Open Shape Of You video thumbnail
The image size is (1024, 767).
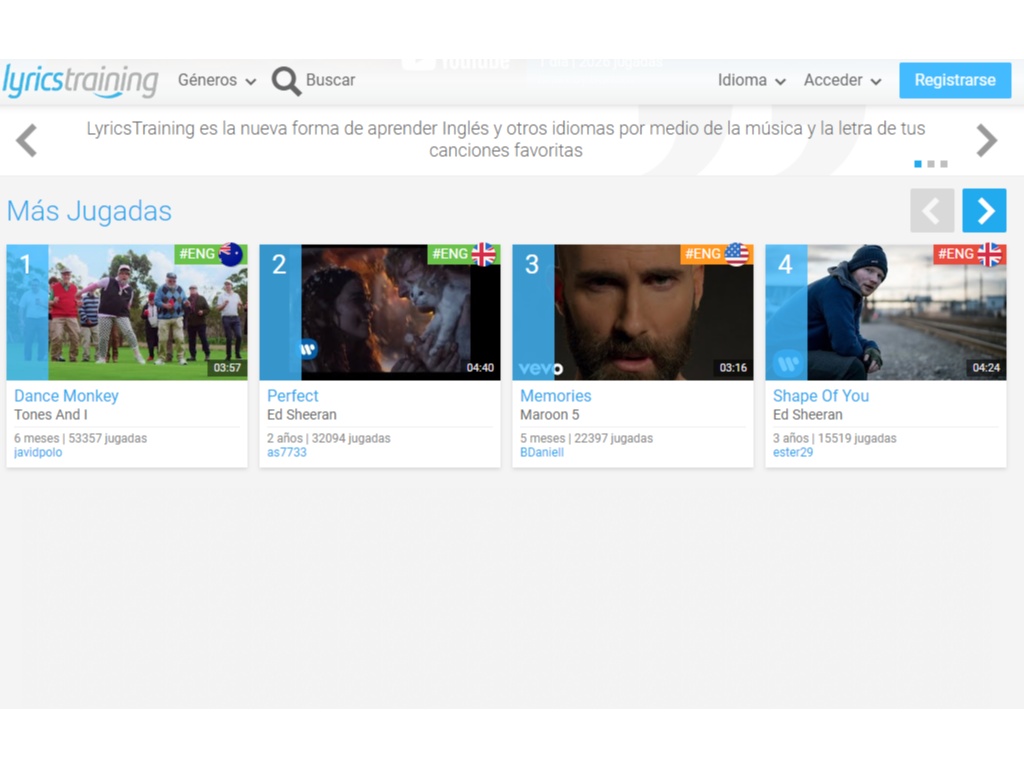pos(886,312)
